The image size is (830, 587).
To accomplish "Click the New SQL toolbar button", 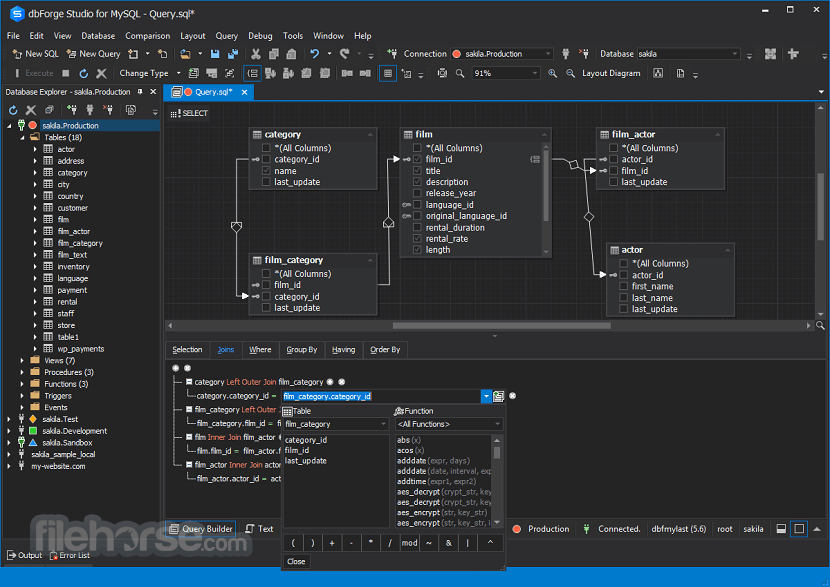I will click(x=35, y=54).
